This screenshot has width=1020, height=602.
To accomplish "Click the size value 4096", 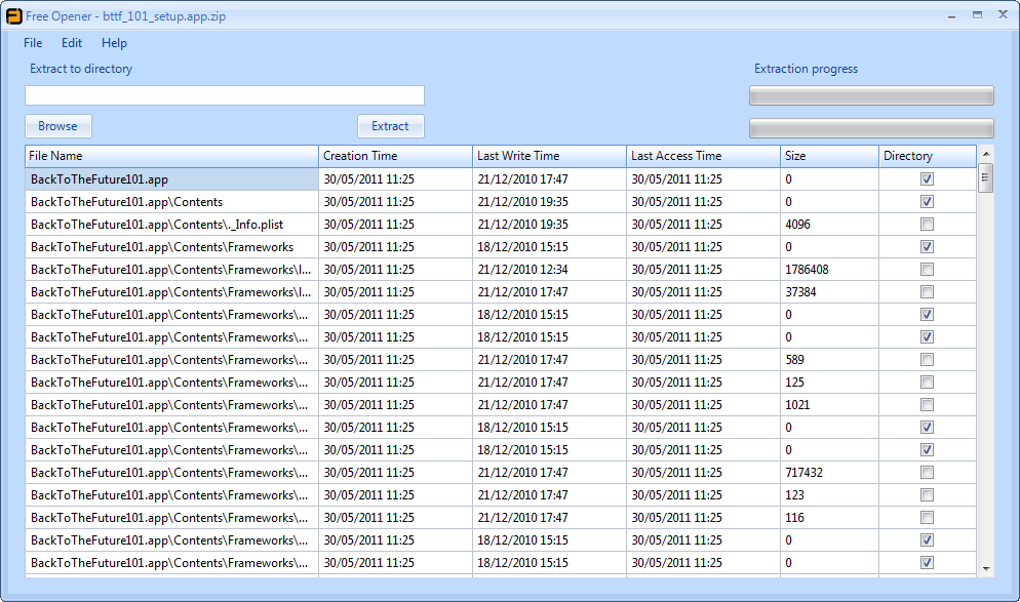I will click(798, 225).
